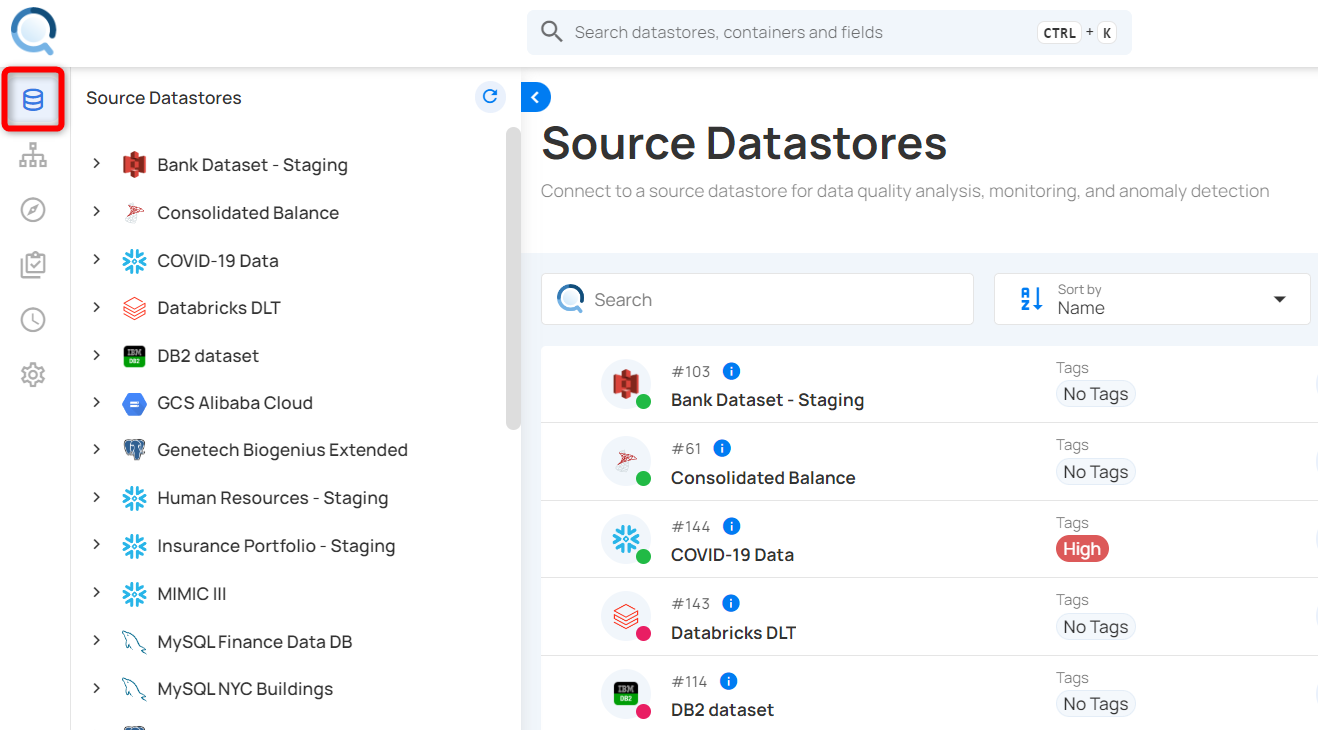Click Bank Dataset - Staging list row icon

(626, 384)
